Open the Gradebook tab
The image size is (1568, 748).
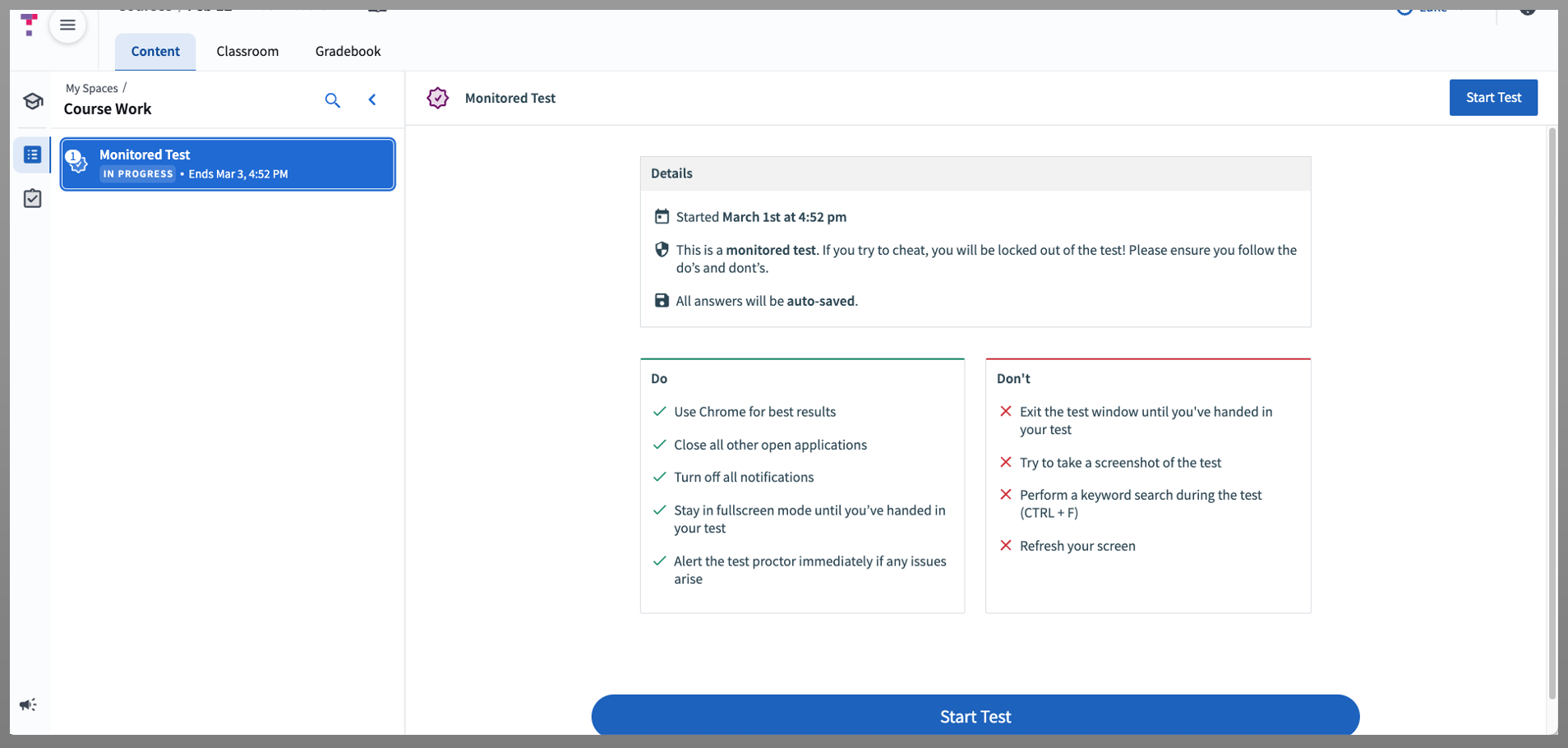[x=348, y=51]
